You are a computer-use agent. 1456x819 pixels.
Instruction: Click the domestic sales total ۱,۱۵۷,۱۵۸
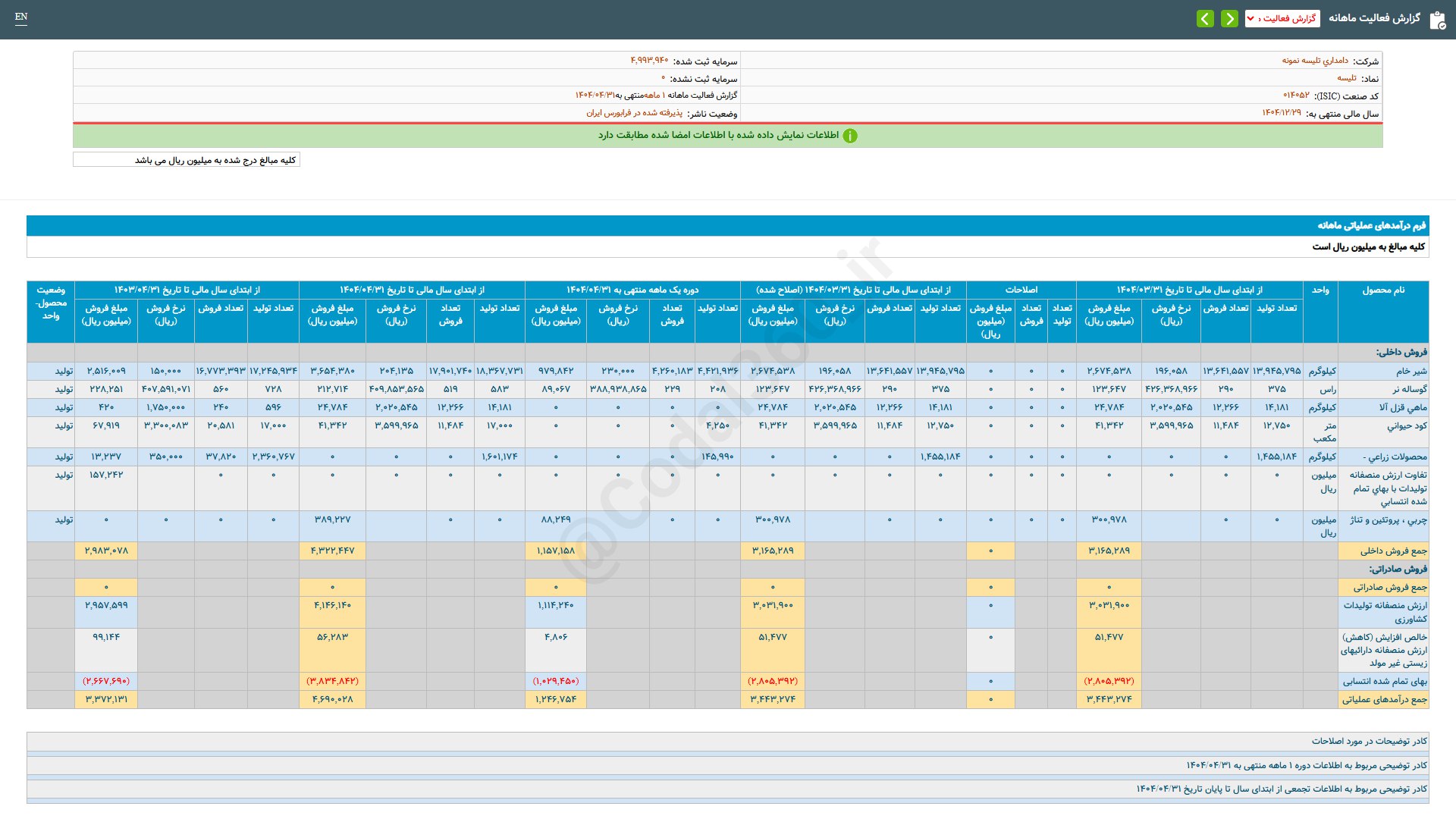[x=556, y=551]
